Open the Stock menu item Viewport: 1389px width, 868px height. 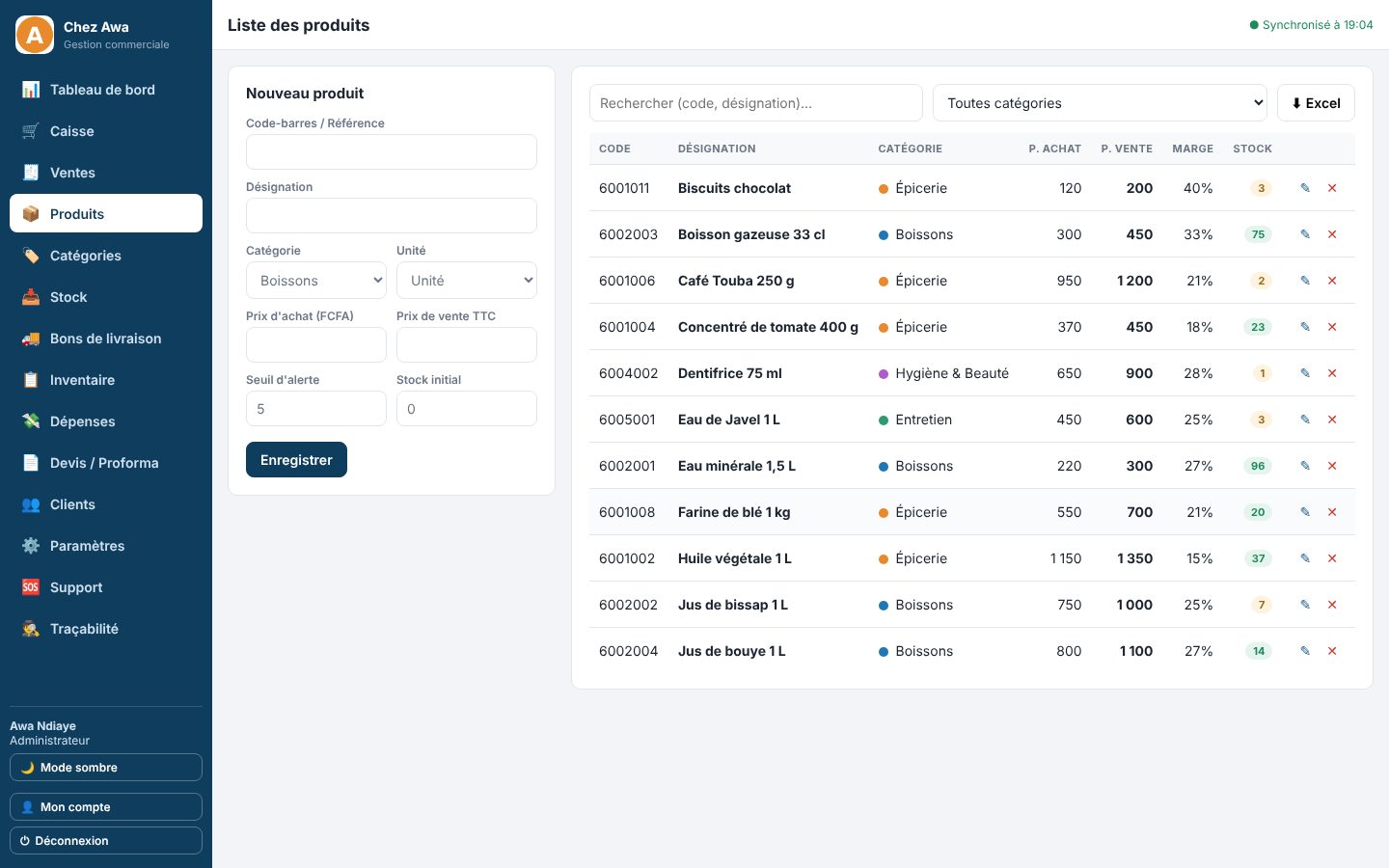tap(106, 297)
